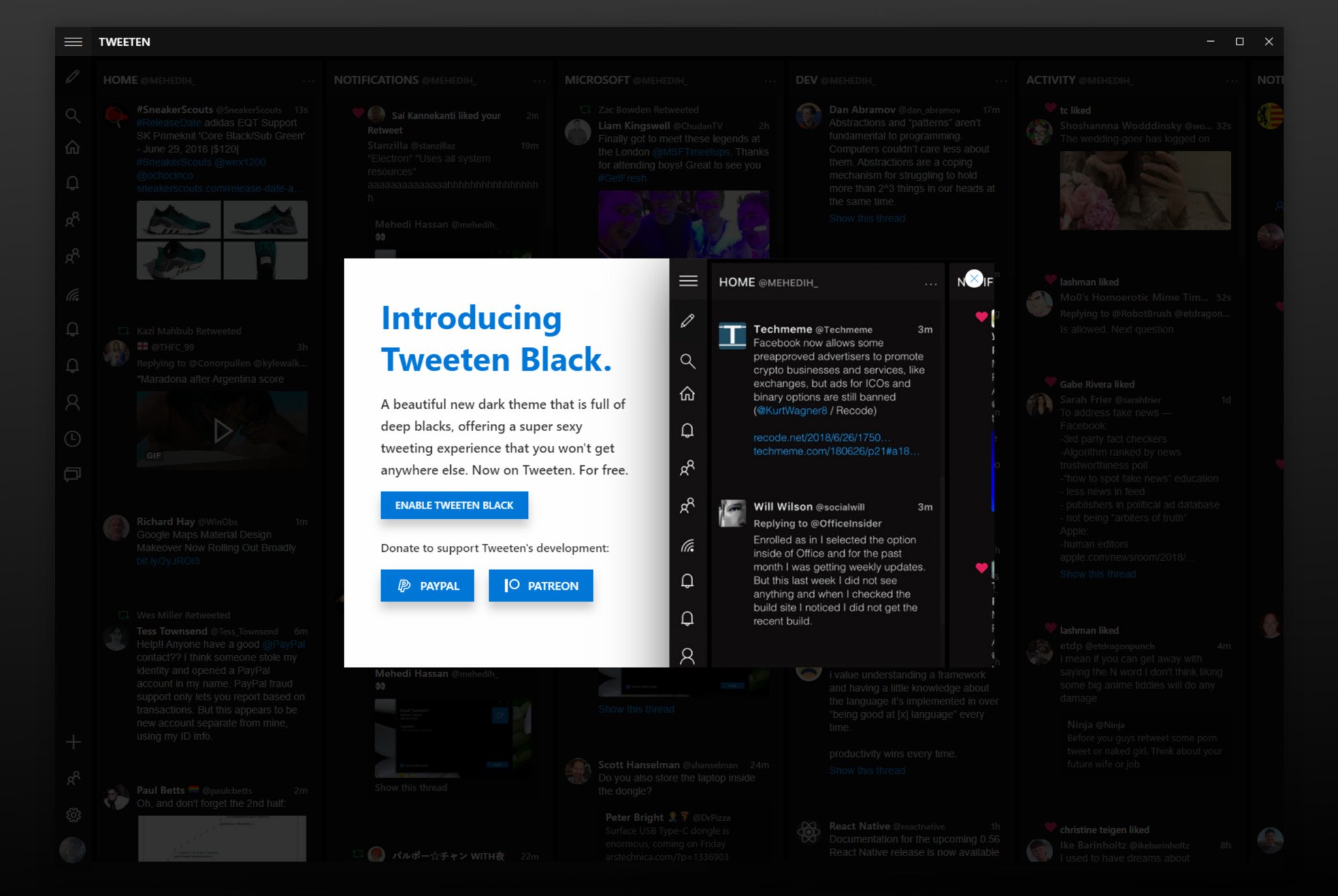The height and width of the screenshot is (896, 1338).
Task: Donate via PayPal button
Action: 427,586
